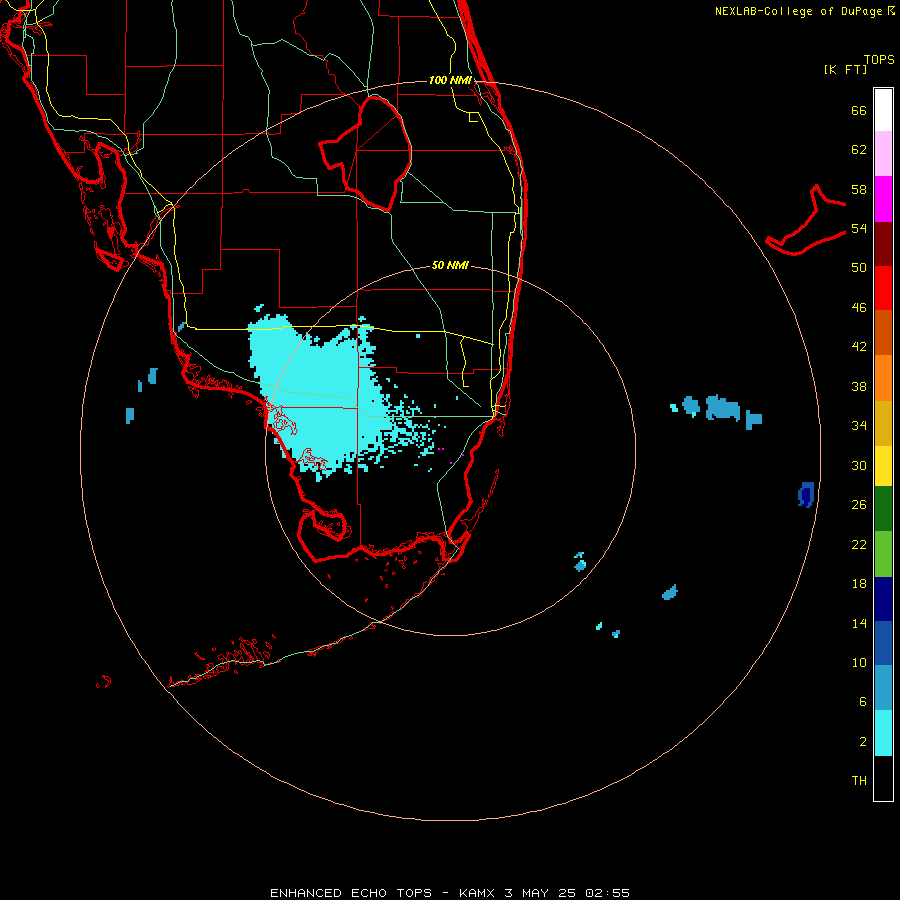The image size is (900, 900).
Task: Click the 100 NMI range ring label
Action: 450,80
